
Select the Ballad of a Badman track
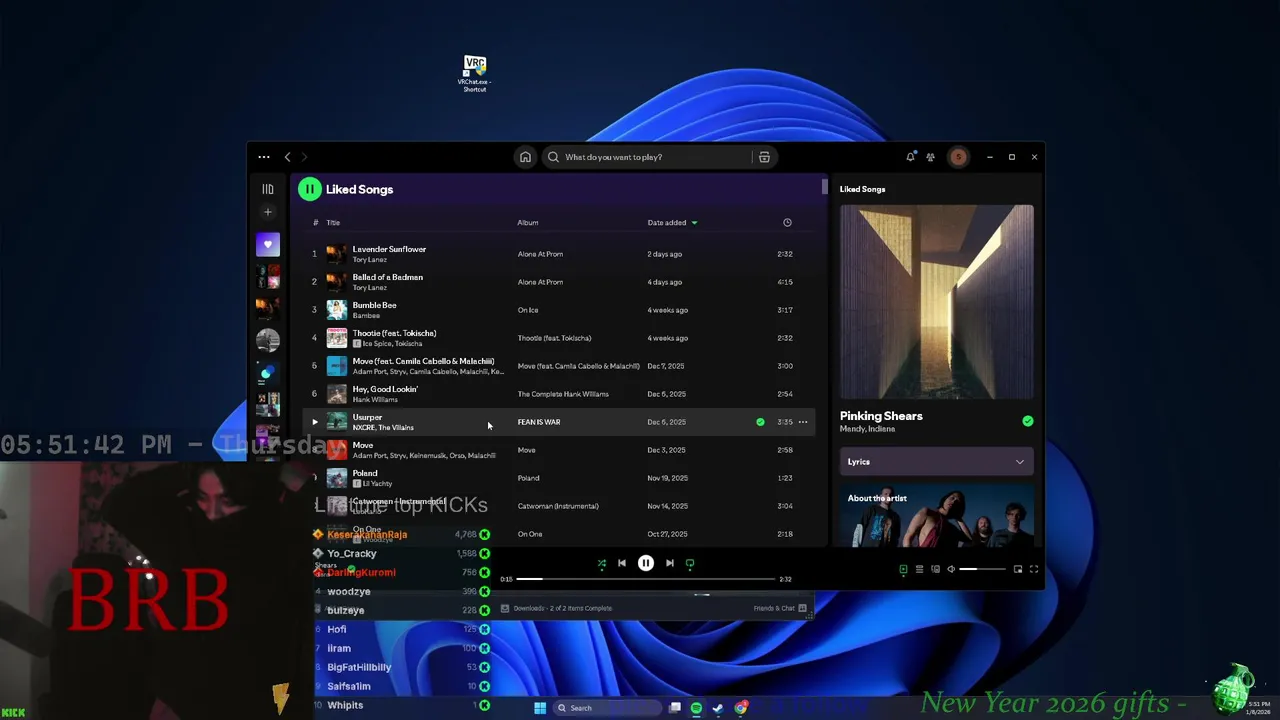pos(560,282)
